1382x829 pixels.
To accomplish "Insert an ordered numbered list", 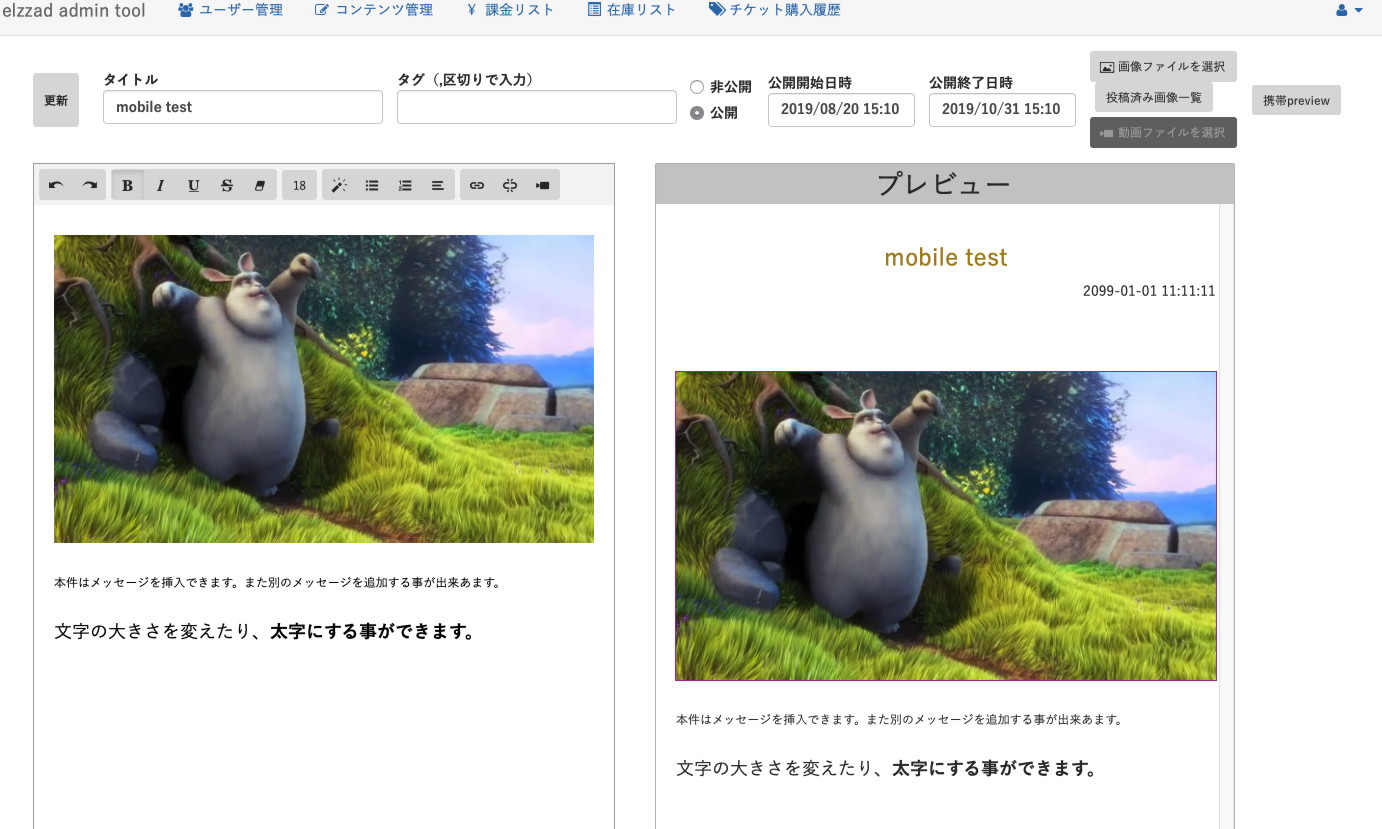I will pos(405,185).
